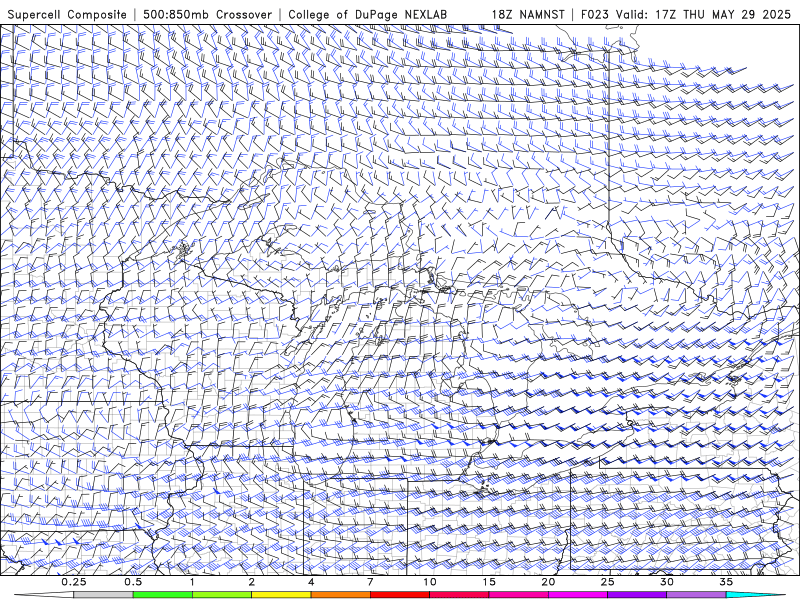Viewport: 800px width, 600px height.
Task: Select the purple 25–30 legend segment
Action: (x=637, y=595)
